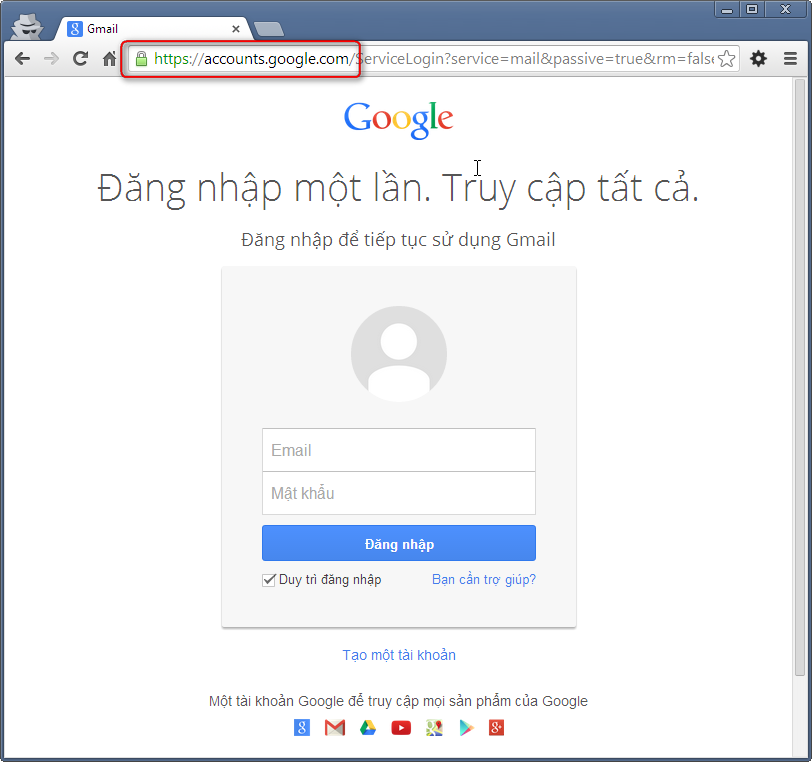This screenshot has height=762, width=812.
Task: Go to the home page icon
Action: click(109, 59)
